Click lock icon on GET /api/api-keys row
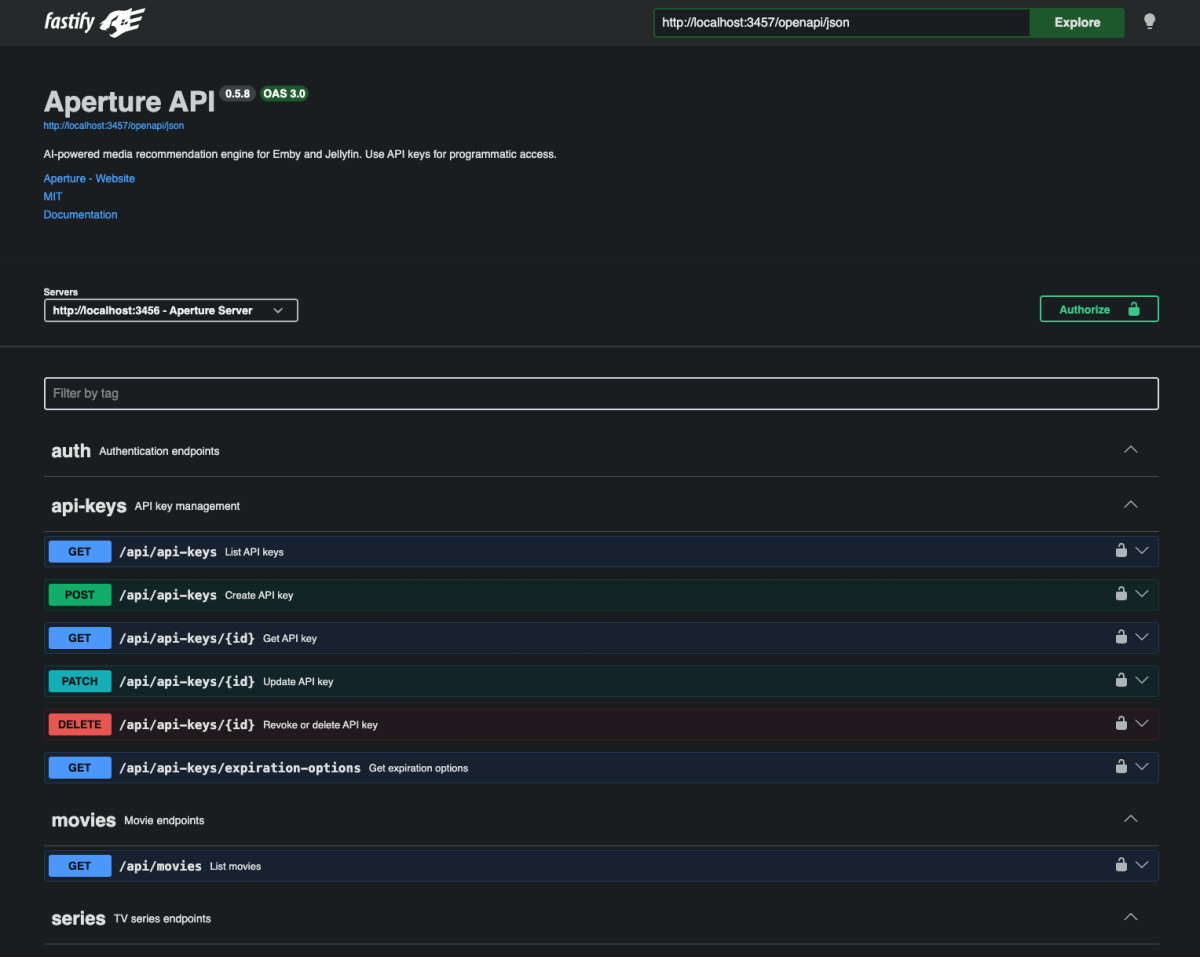Screen dimensions: 1200x957 tap(1121, 550)
